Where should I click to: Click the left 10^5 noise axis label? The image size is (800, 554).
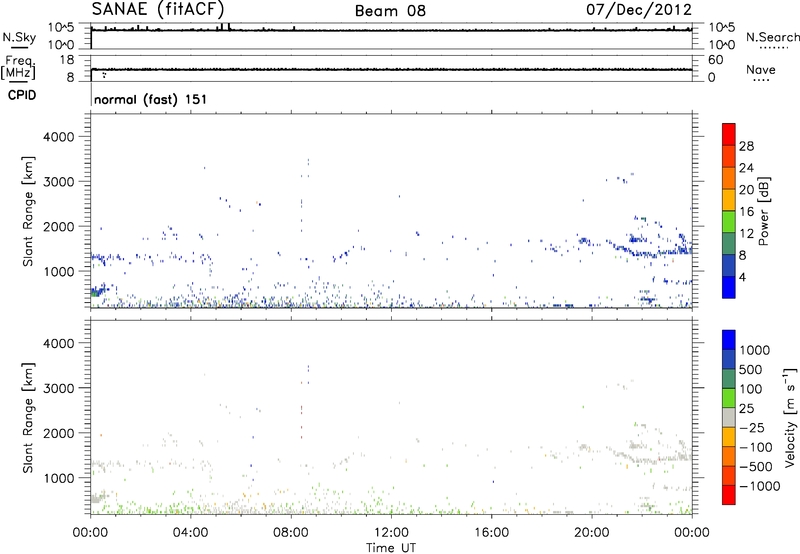(x=61, y=27)
